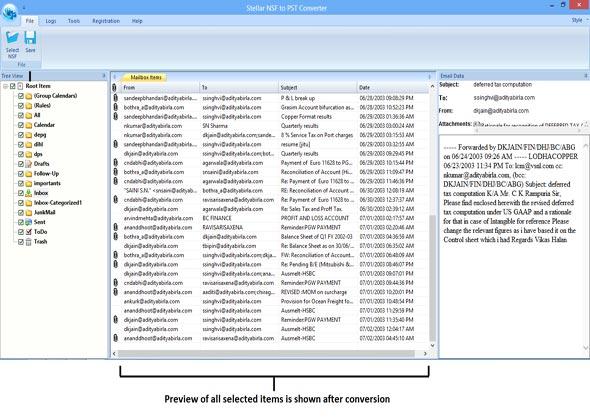This screenshot has width=590, height=420.
Task: Click the All folder icon
Action: pos(29,115)
